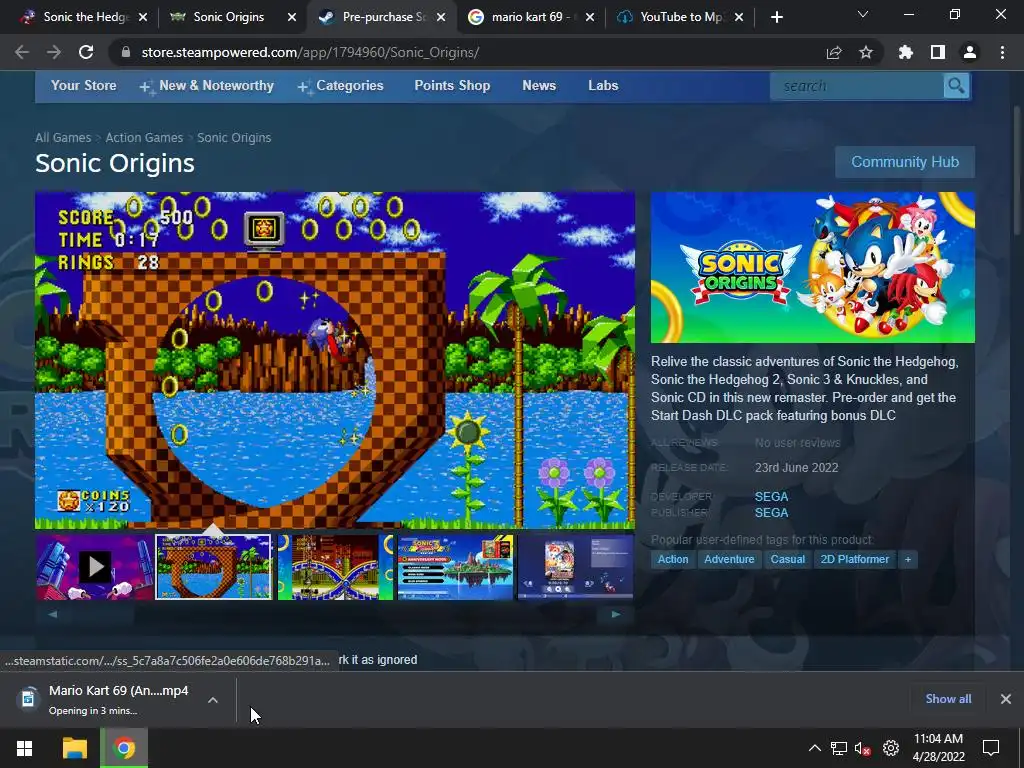Click the clock showing 11:04 AM

pyautogui.click(x=938, y=739)
